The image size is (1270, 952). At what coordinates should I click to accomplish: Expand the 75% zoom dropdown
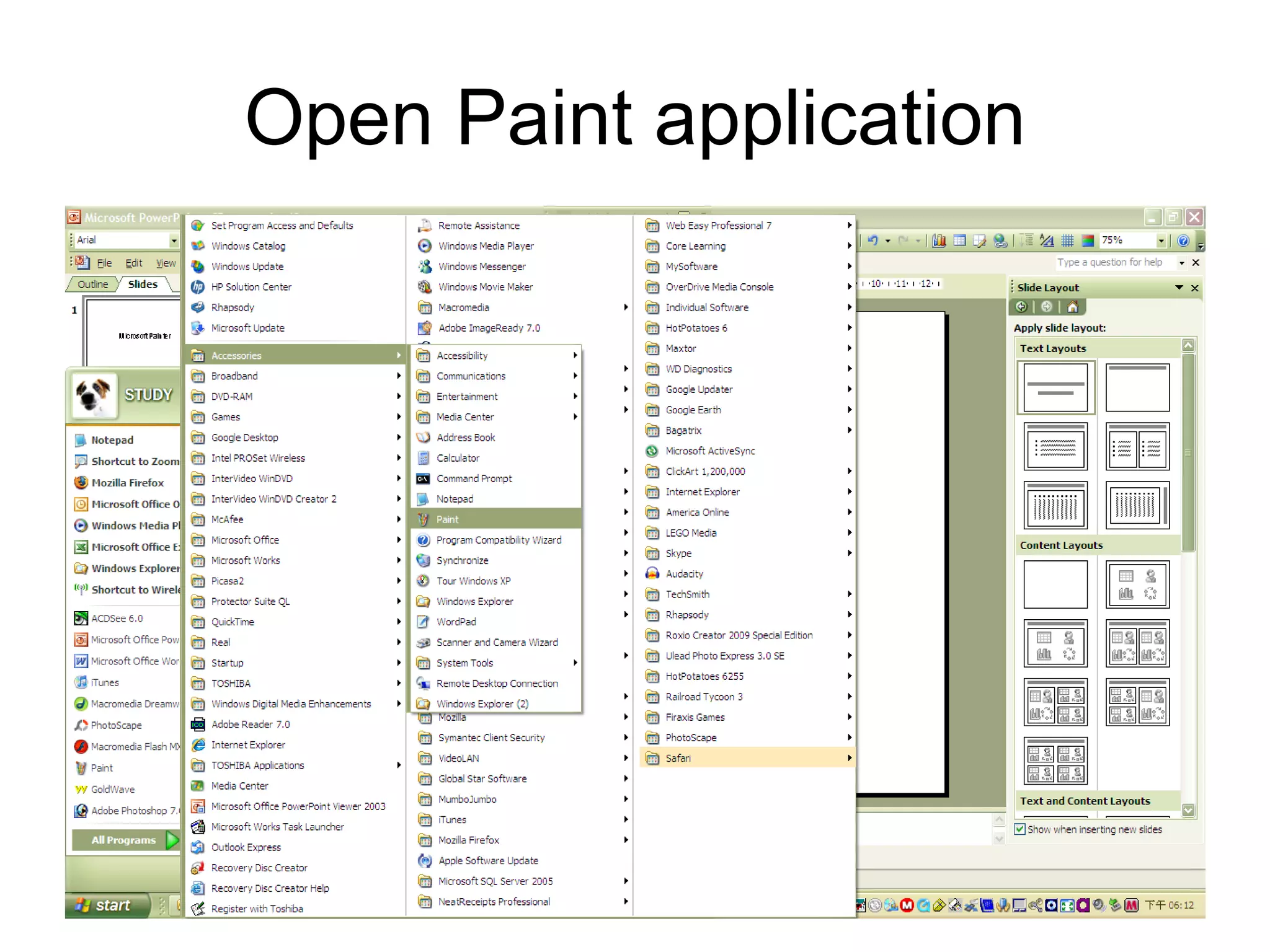(1161, 240)
